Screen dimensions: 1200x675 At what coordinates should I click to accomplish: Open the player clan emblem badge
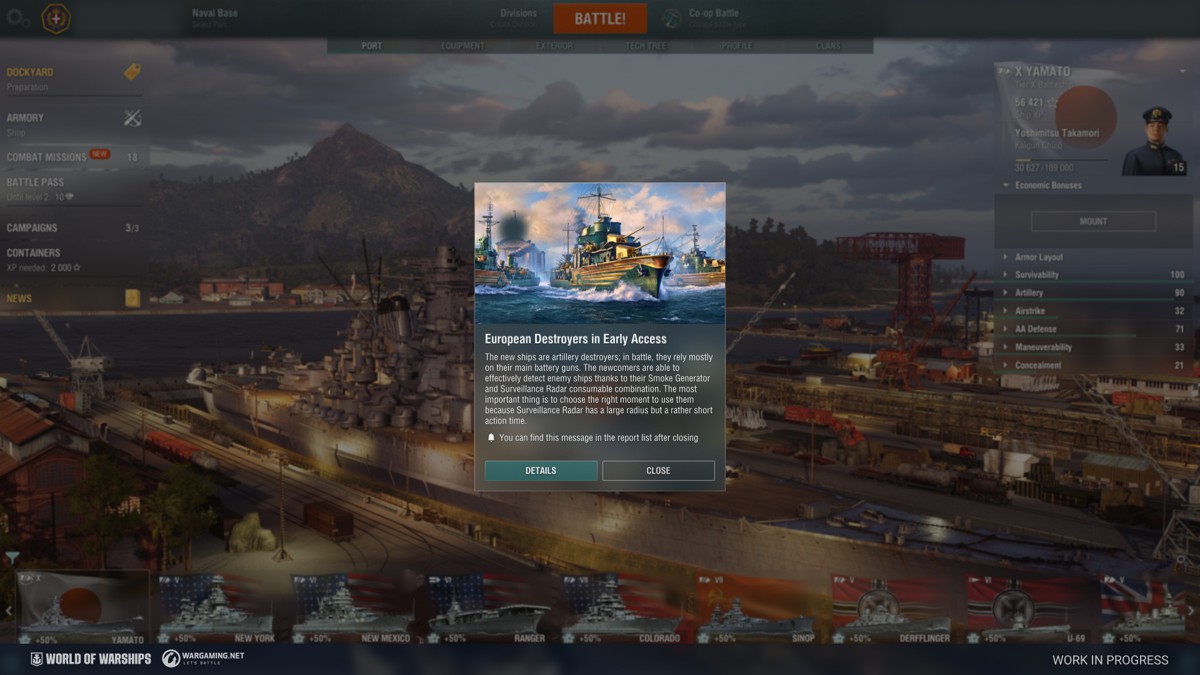point(56,18)
